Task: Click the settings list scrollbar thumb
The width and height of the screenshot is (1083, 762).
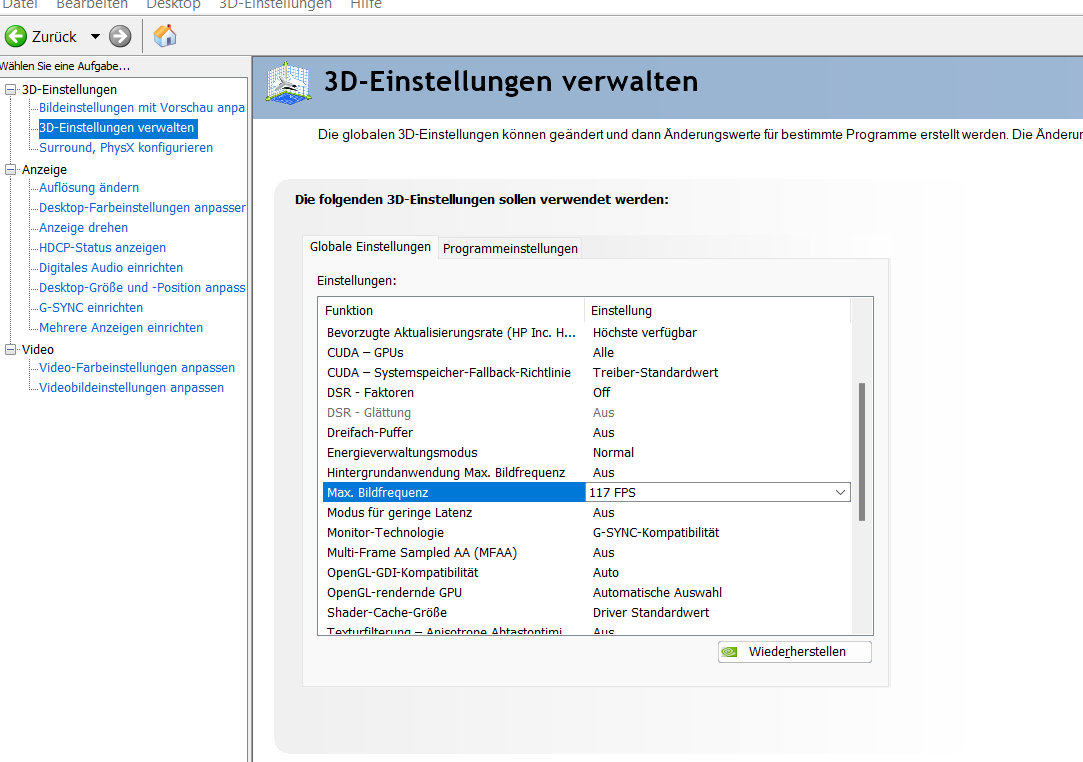Action: click(862, 452)
